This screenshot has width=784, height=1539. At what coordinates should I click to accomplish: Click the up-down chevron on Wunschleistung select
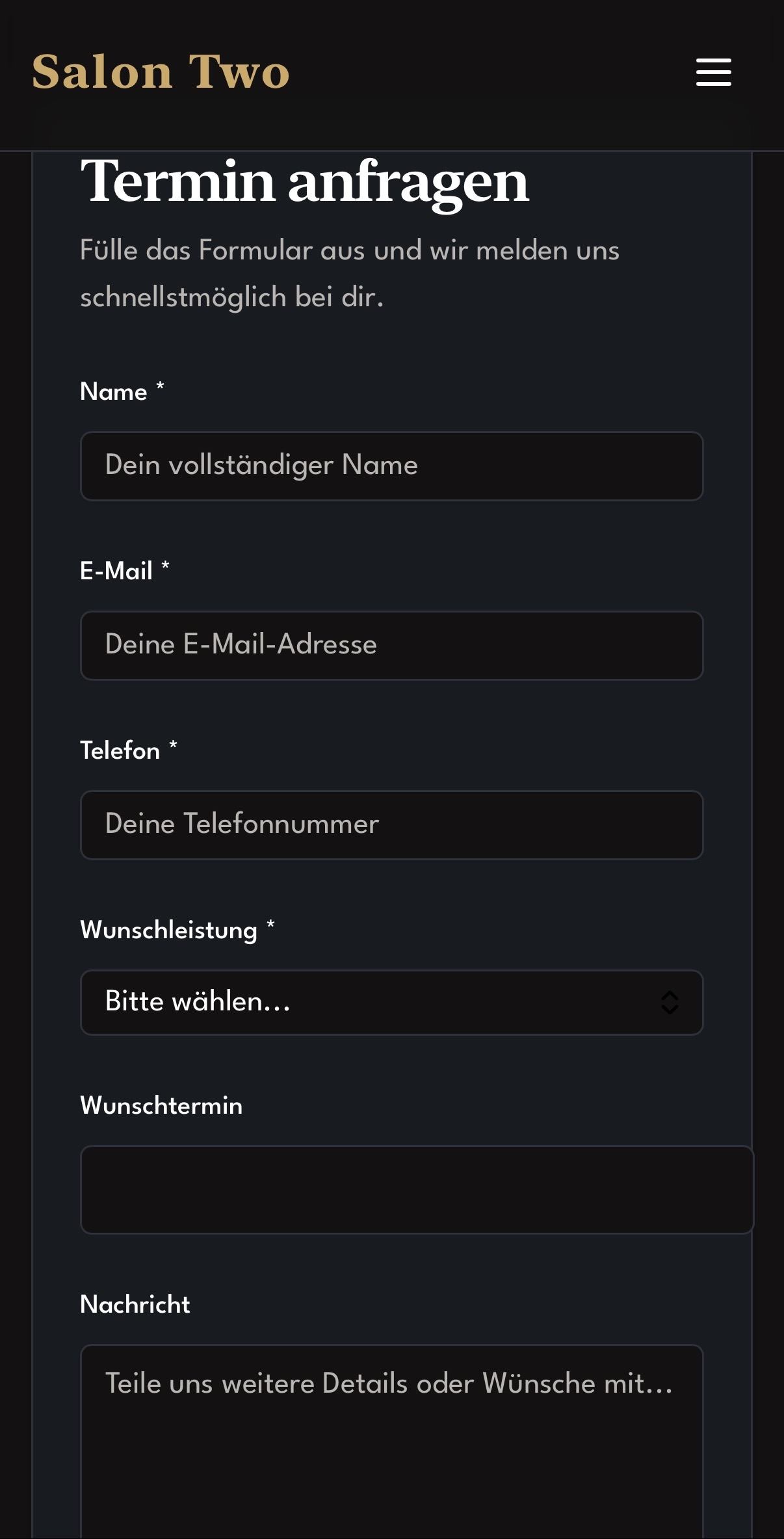tap(670, 1003)
